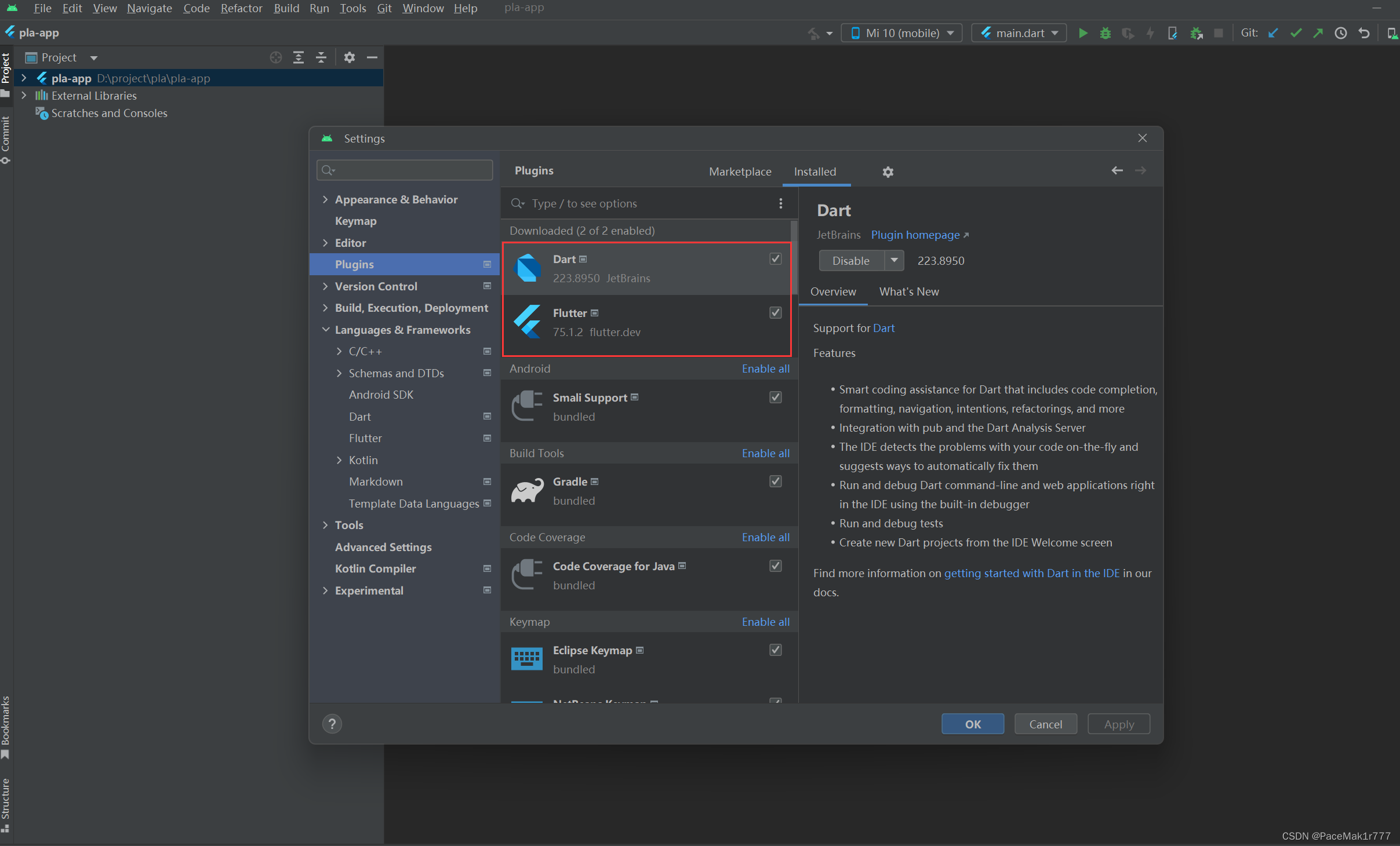Open the What's New tab
Viewport: 1400px width, 846px height.
(x=908, y=291)
